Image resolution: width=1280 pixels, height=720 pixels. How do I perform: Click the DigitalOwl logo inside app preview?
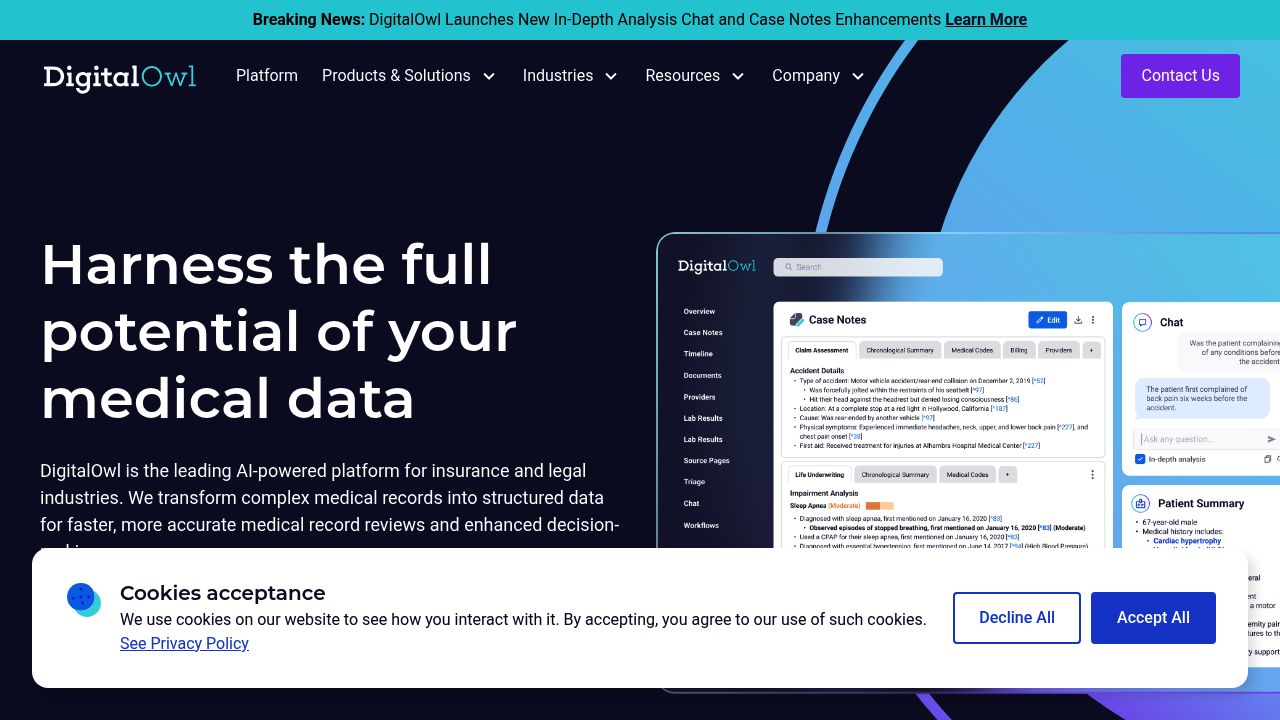point(717,266)
